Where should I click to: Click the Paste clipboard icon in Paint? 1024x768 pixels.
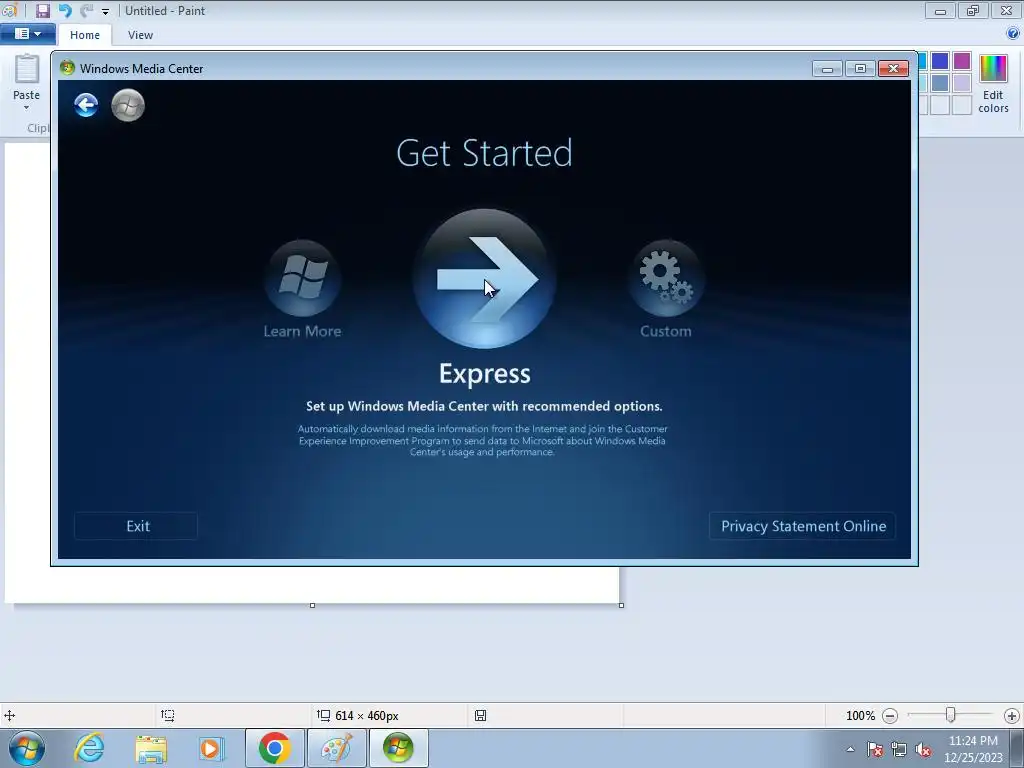tap(27, 70)
